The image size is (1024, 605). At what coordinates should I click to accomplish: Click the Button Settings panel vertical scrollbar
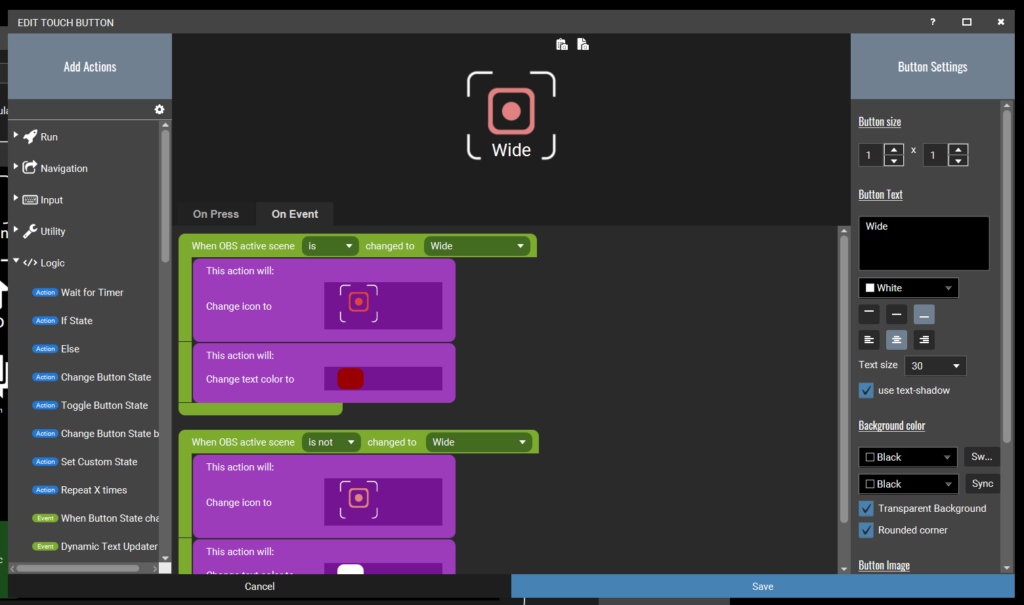click(1006, 274)
